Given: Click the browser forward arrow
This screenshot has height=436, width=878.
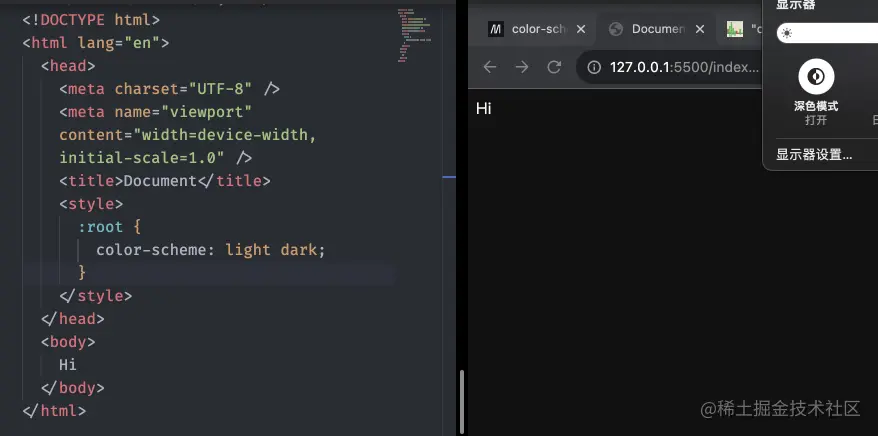Looking at the screenshot, I should (x=522, y=67).
